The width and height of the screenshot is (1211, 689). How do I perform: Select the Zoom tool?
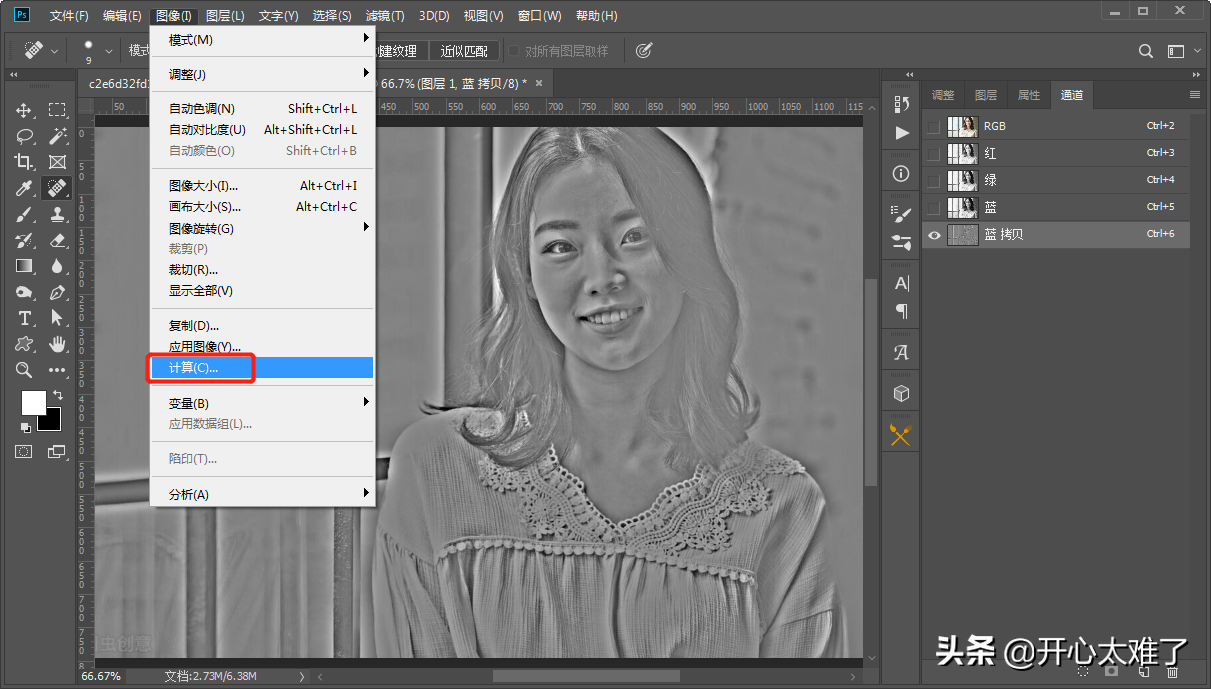pos(24,370)
